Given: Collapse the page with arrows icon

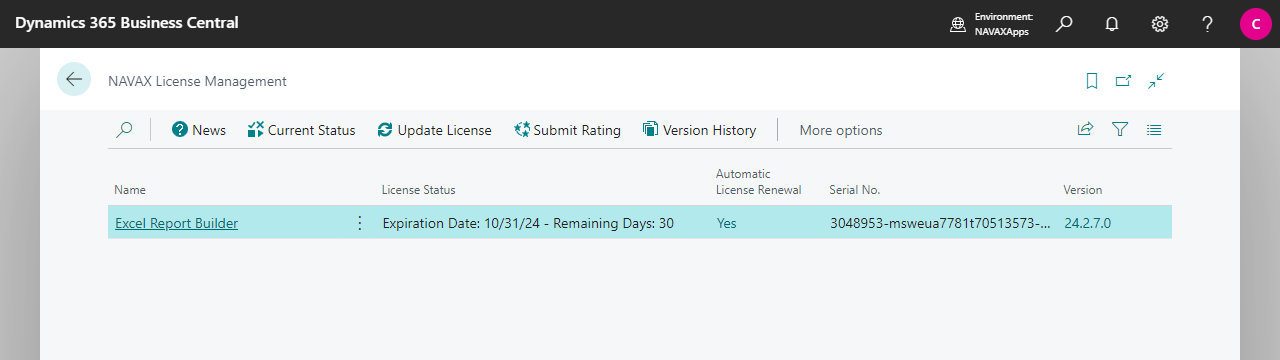Looking at the screenshot, I should 1156,81.
